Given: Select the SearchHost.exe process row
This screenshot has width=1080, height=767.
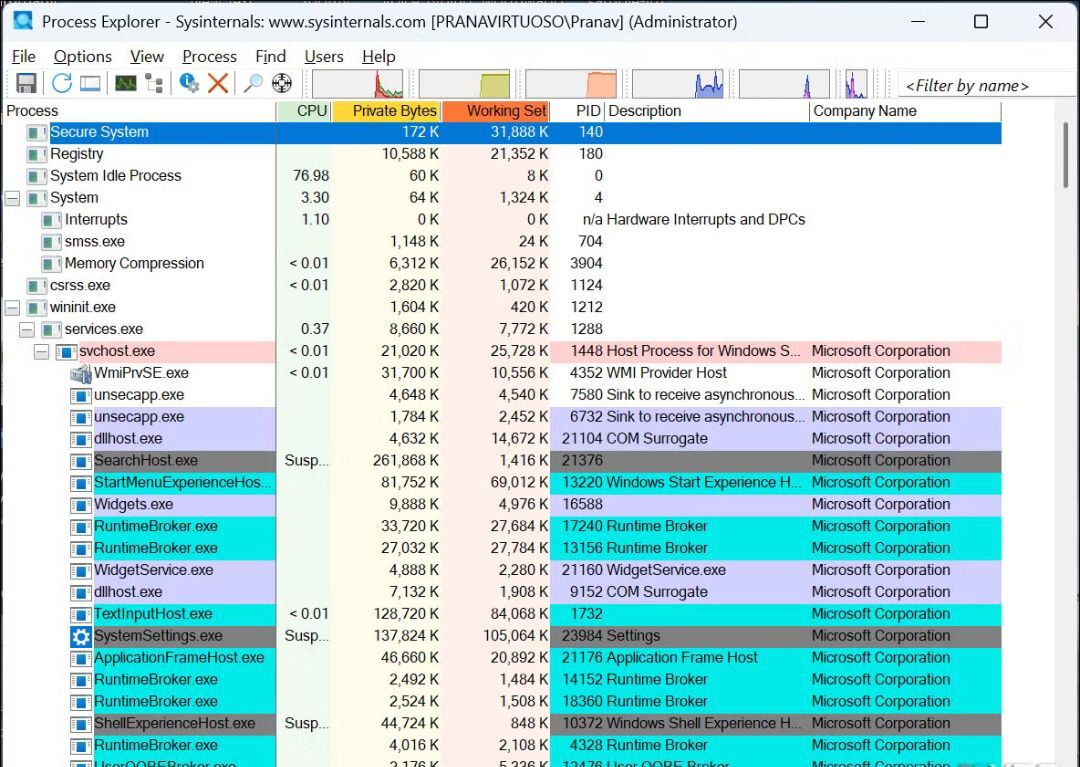Looking at the screenshot, I should 146,461.
